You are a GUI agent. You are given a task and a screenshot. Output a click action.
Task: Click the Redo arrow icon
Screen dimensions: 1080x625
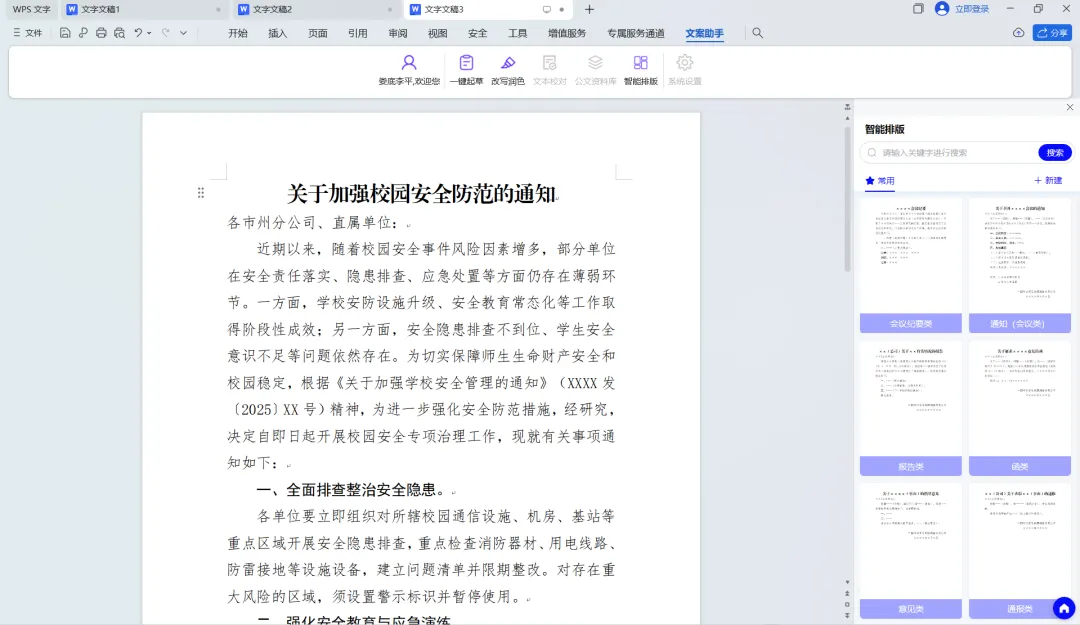pyautogui.click(x=165, y=32)
